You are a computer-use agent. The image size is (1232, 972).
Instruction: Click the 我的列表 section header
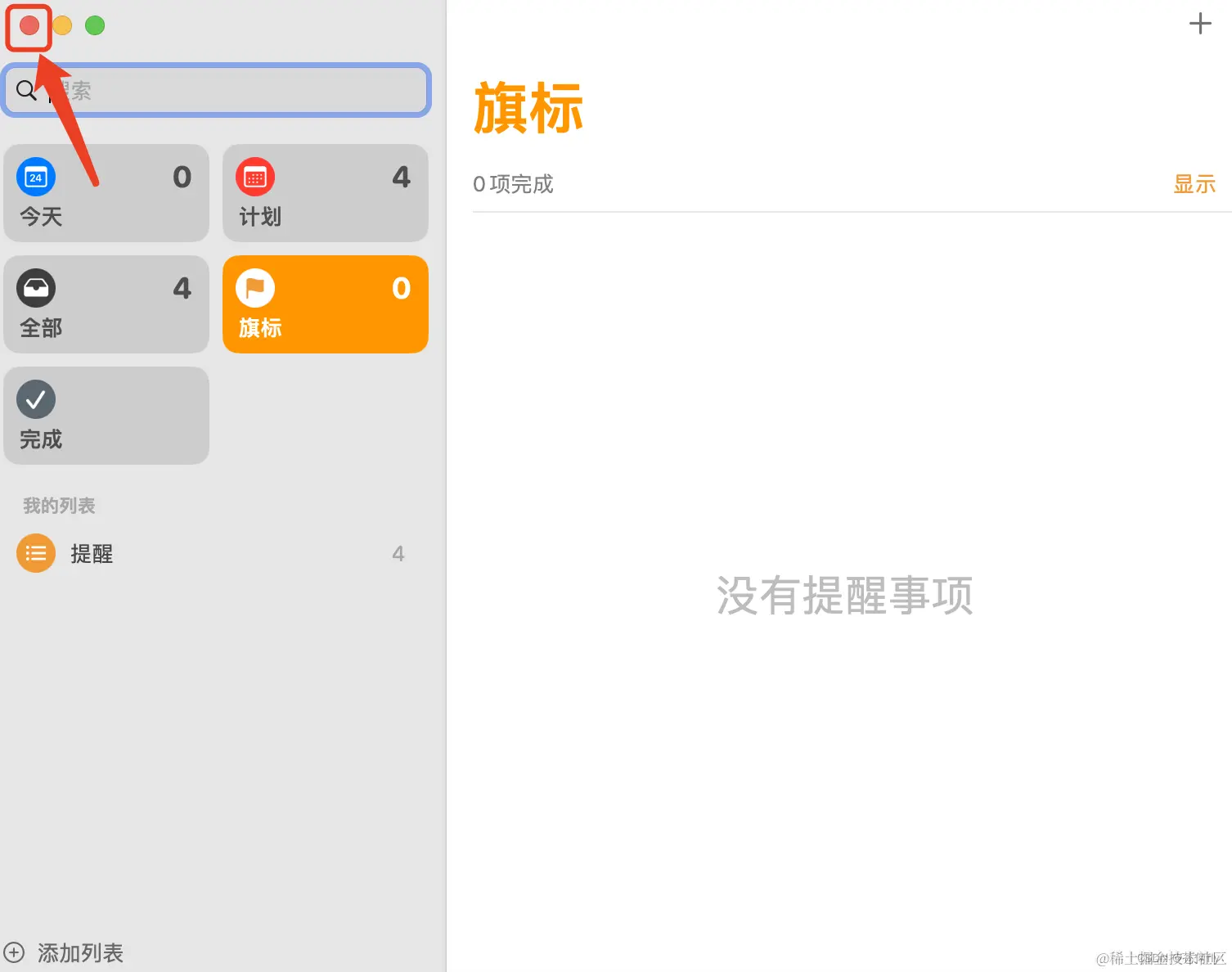59,505
